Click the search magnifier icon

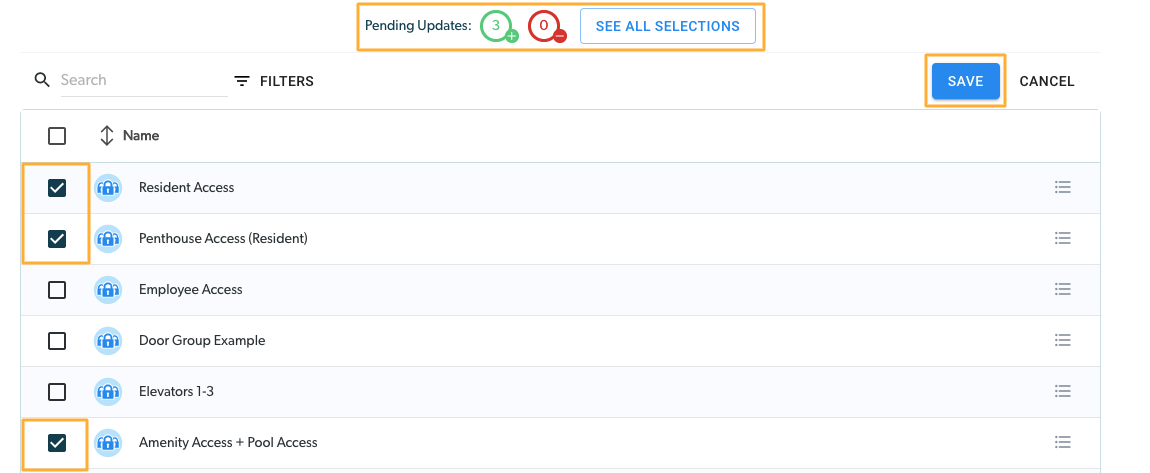tap(42, 80)
